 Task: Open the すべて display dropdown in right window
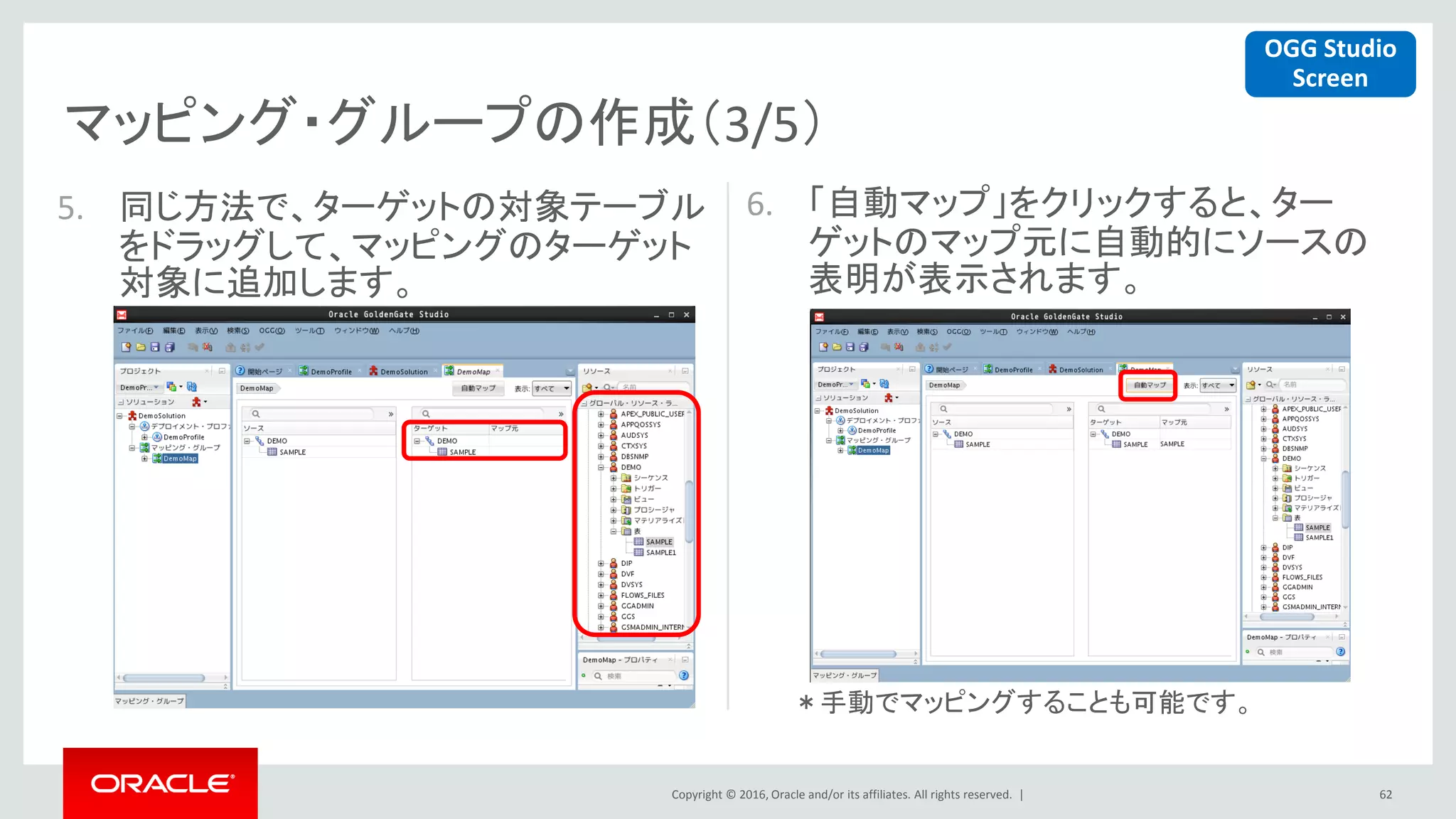pyautogui.click(x=1219, y=385)
